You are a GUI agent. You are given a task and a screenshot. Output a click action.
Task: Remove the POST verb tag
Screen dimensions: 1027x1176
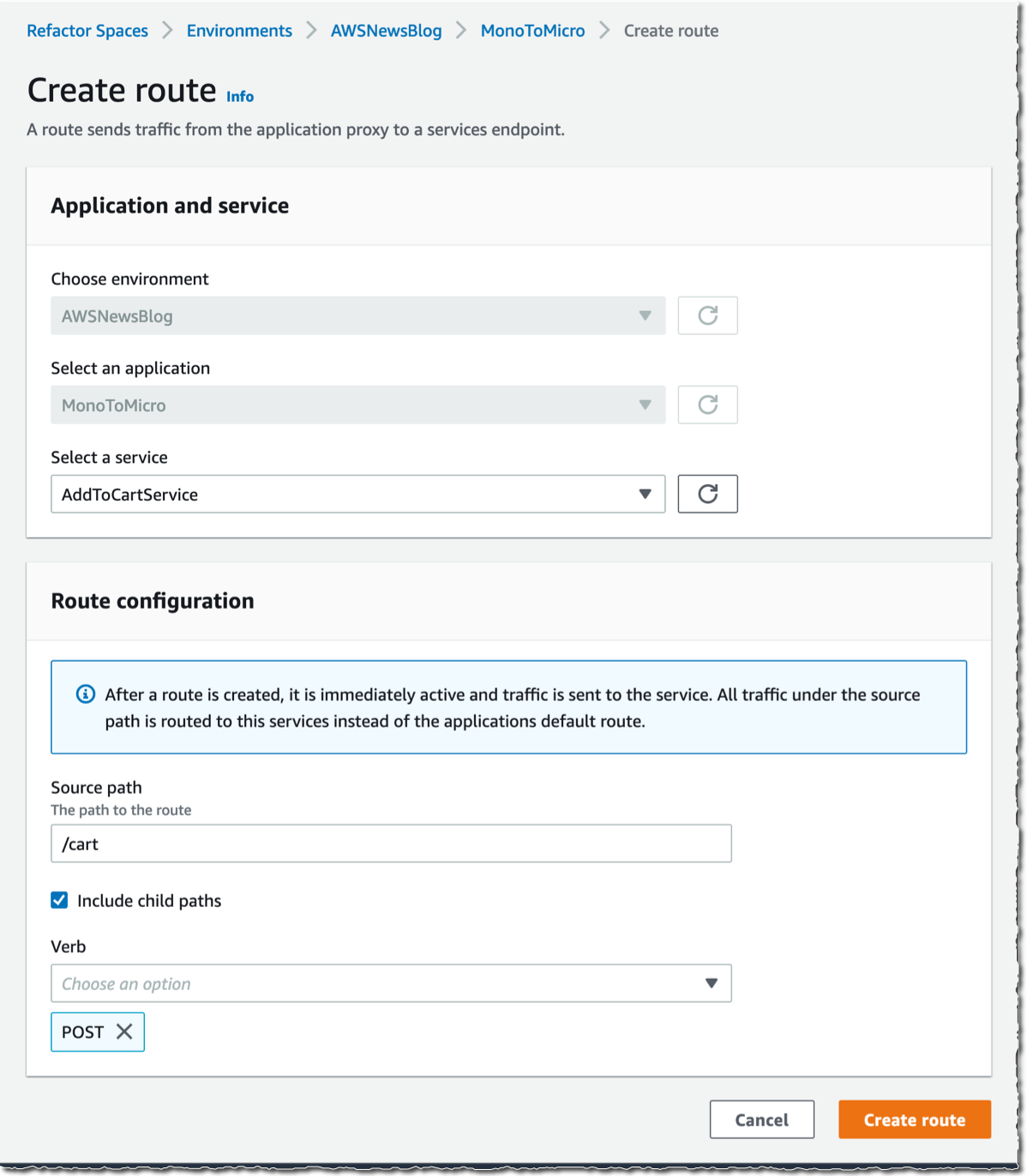124,1032
